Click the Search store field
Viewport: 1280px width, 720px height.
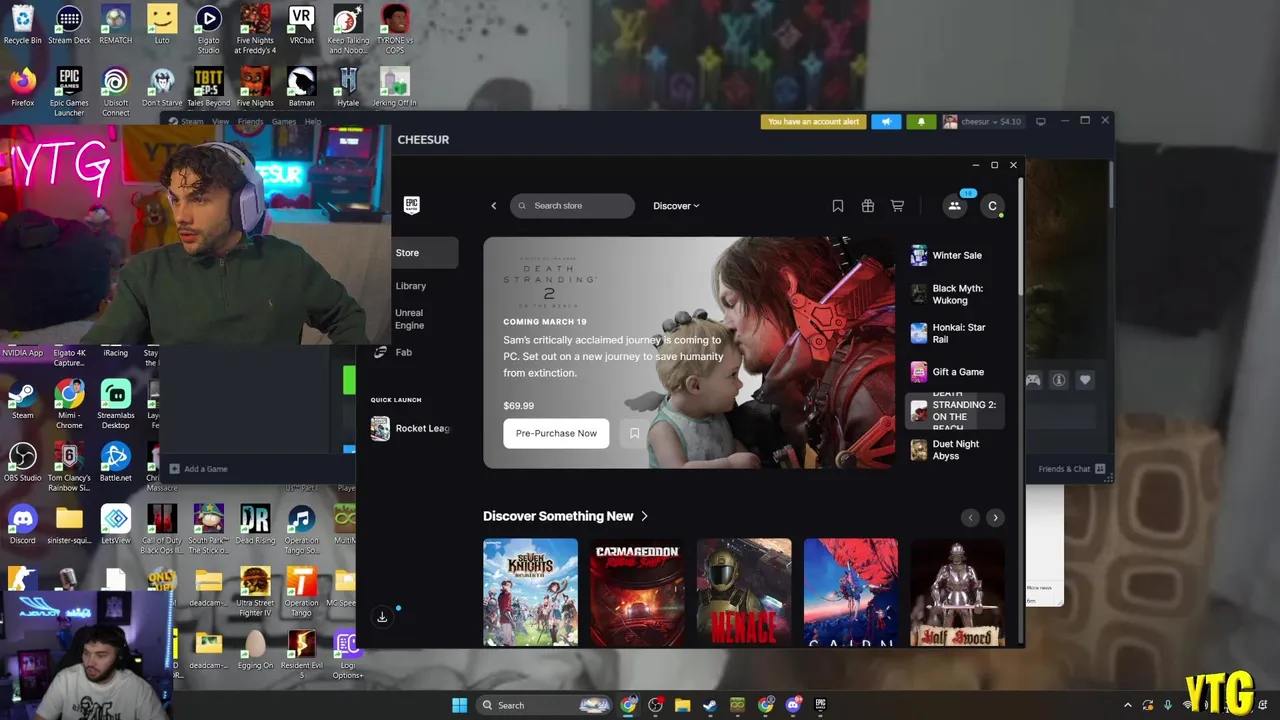tap(572, 206)
